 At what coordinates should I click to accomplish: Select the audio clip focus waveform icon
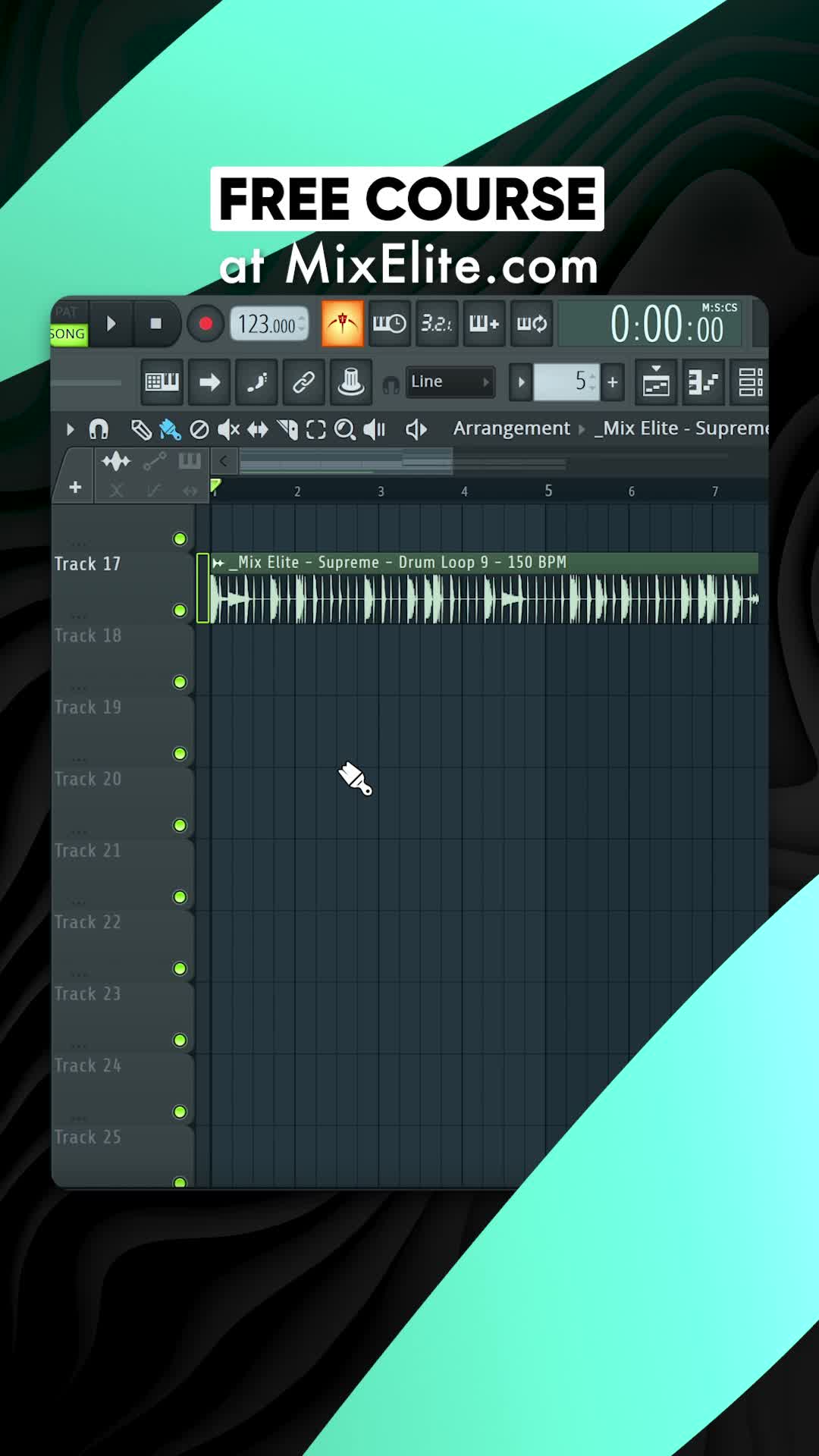(116, 461)
